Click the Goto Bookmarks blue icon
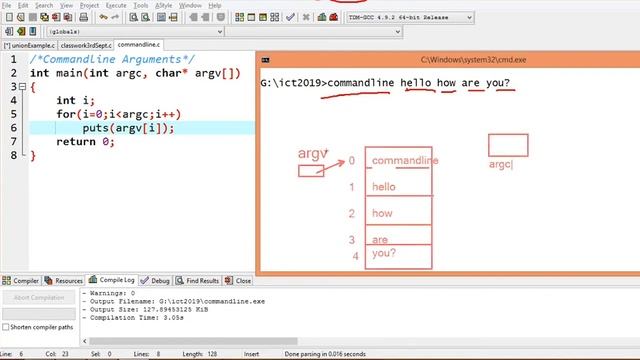This screenshot has width=640, height=360. coord(33,31)
